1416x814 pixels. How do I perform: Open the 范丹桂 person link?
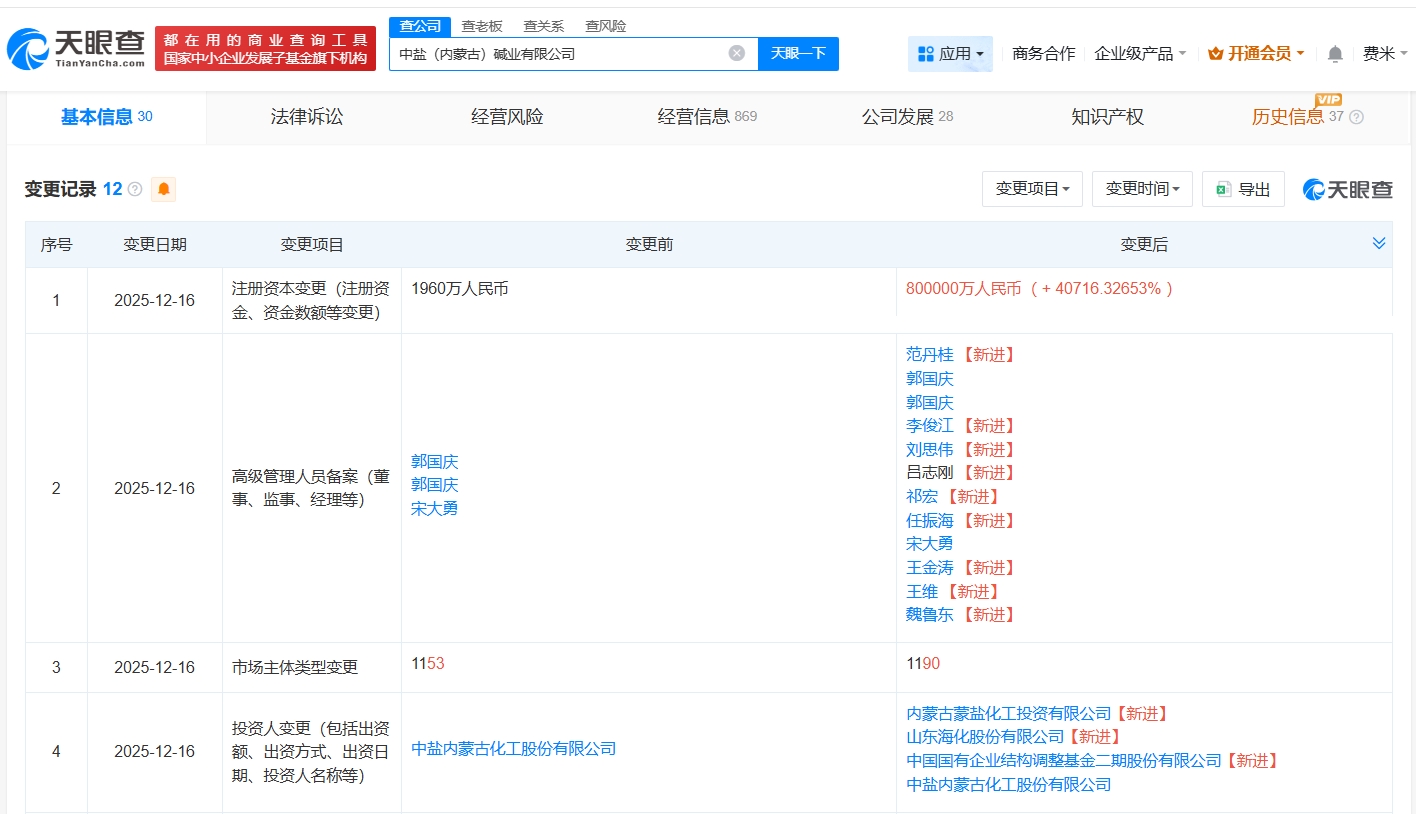coord(929,354)
